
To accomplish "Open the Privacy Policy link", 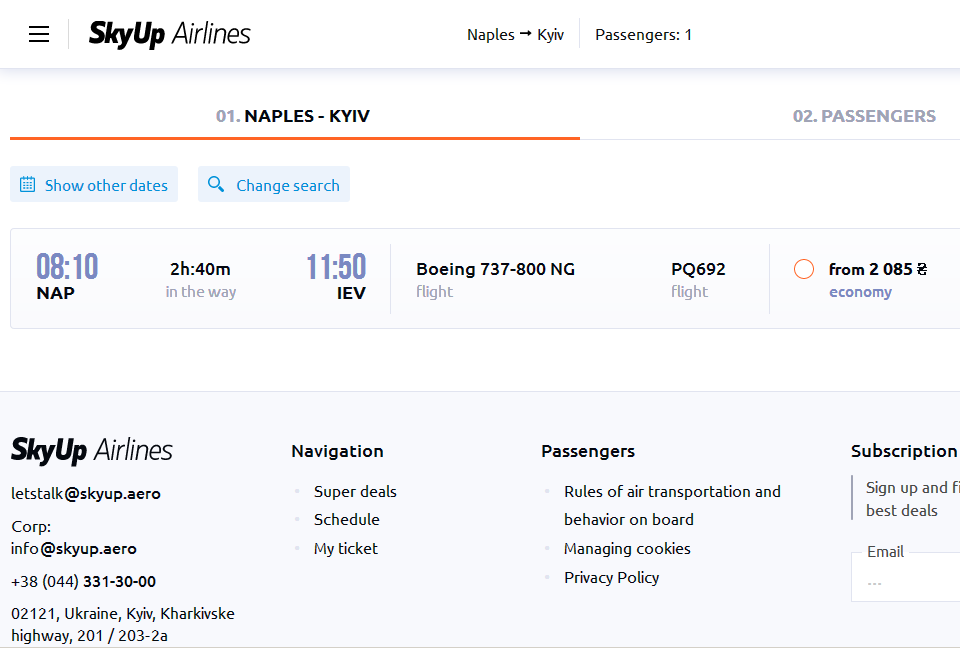I will coord(611,577).
